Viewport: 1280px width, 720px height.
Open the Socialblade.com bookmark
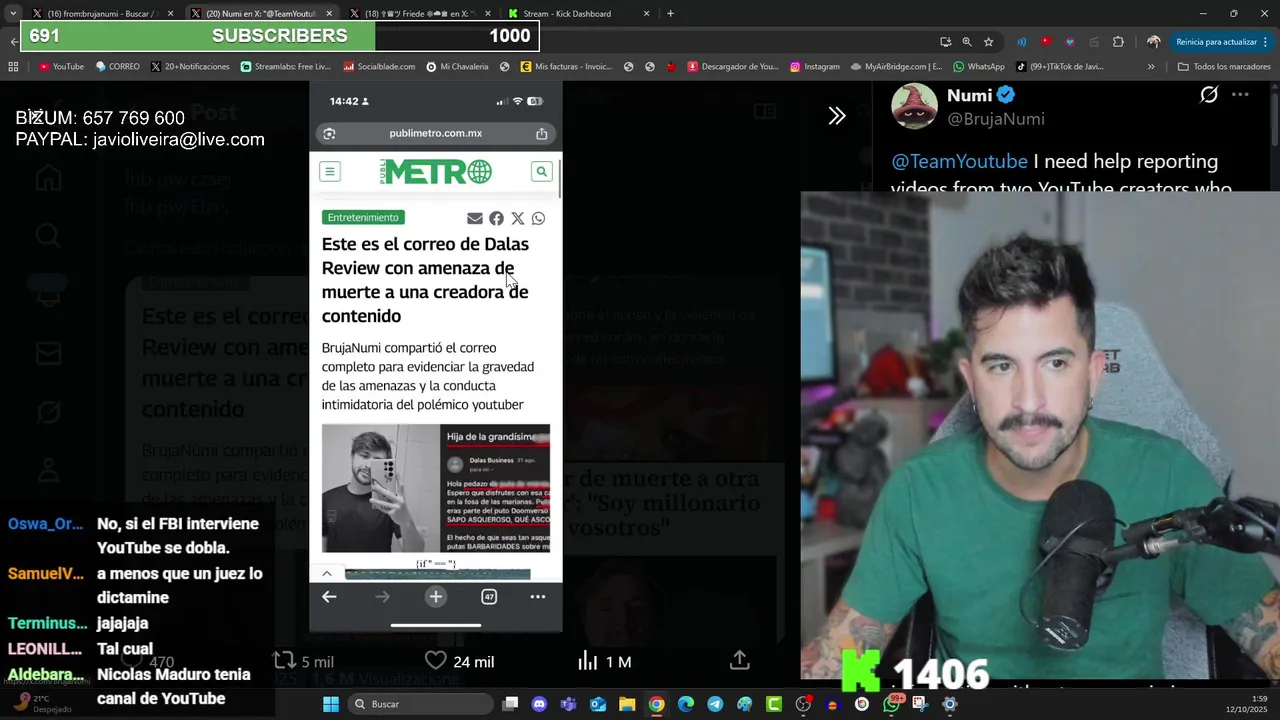point(379,67)
